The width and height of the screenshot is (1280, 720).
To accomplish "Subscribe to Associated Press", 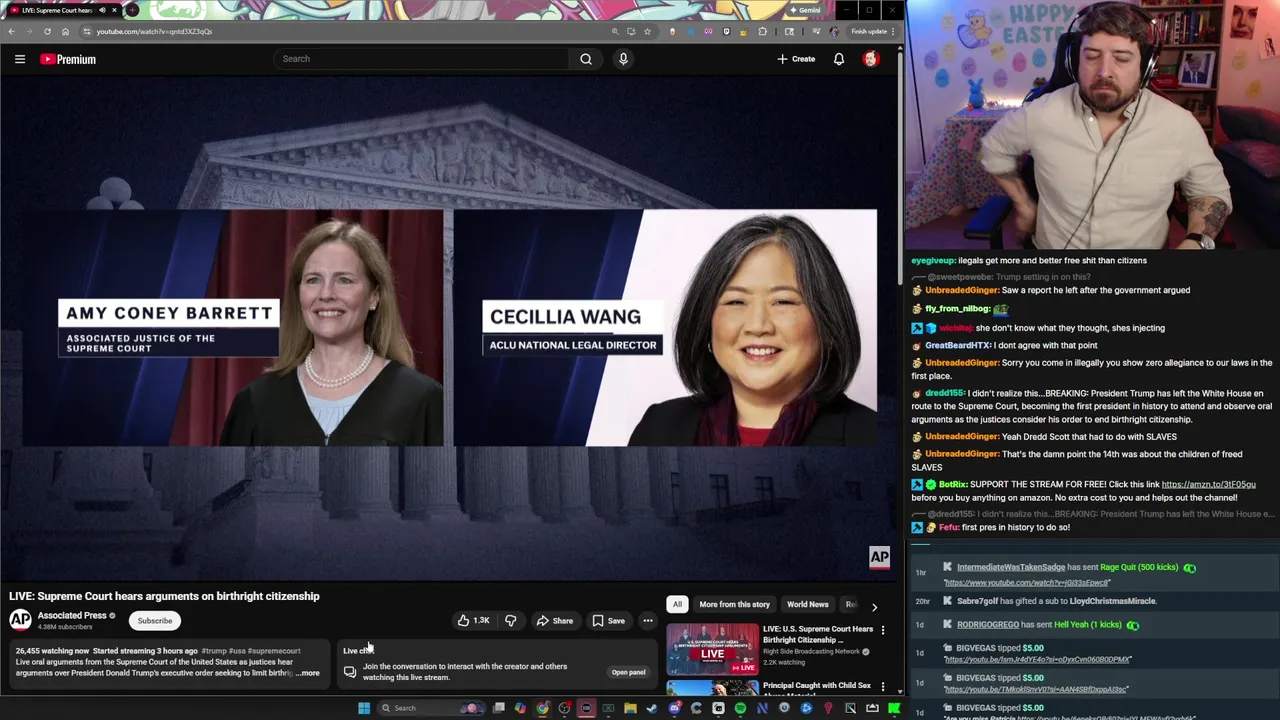I will pyautogui.click(x=155, y=621).
